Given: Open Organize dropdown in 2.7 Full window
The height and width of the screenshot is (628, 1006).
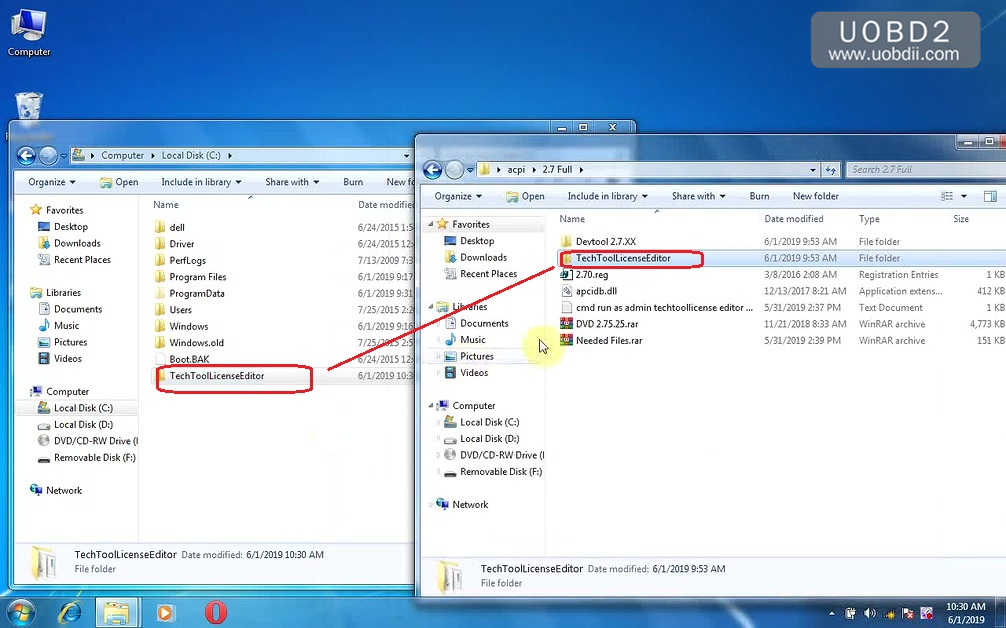Looking at the screenshot, I should pyautogui.click(x=458, y=196).
